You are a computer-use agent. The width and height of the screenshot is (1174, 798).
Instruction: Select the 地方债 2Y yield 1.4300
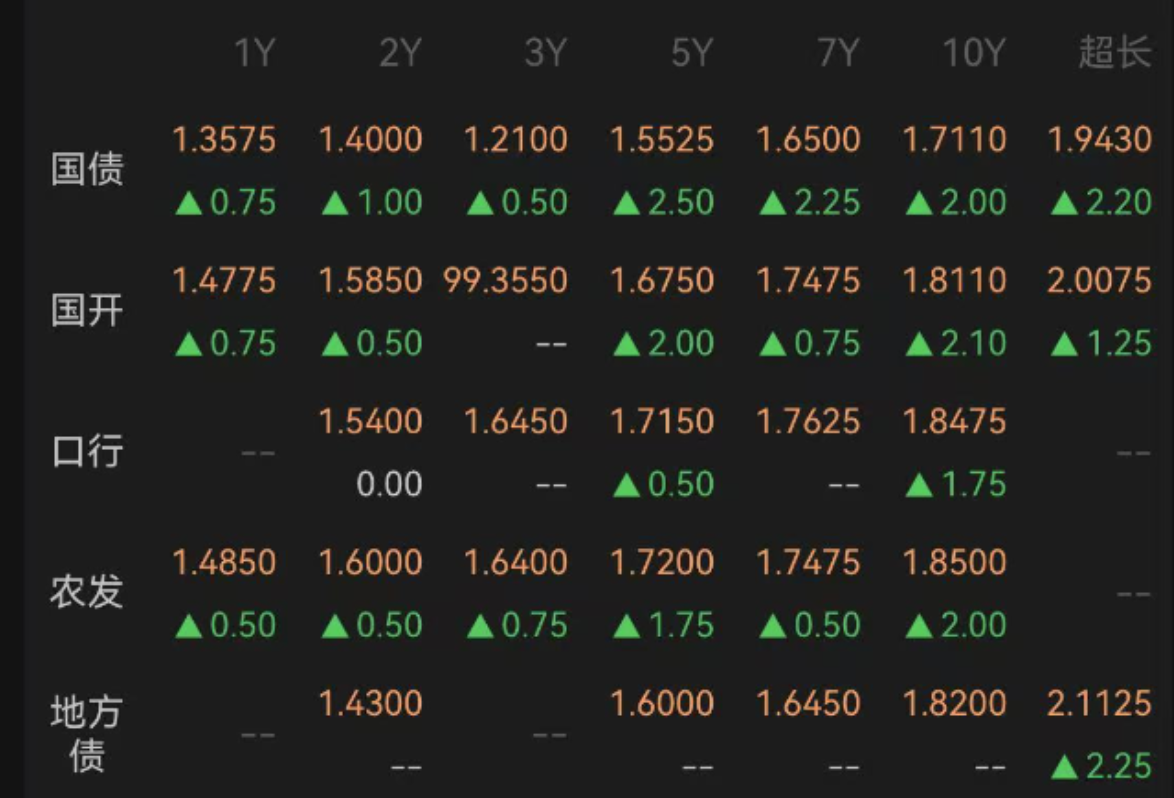(370, 703)
